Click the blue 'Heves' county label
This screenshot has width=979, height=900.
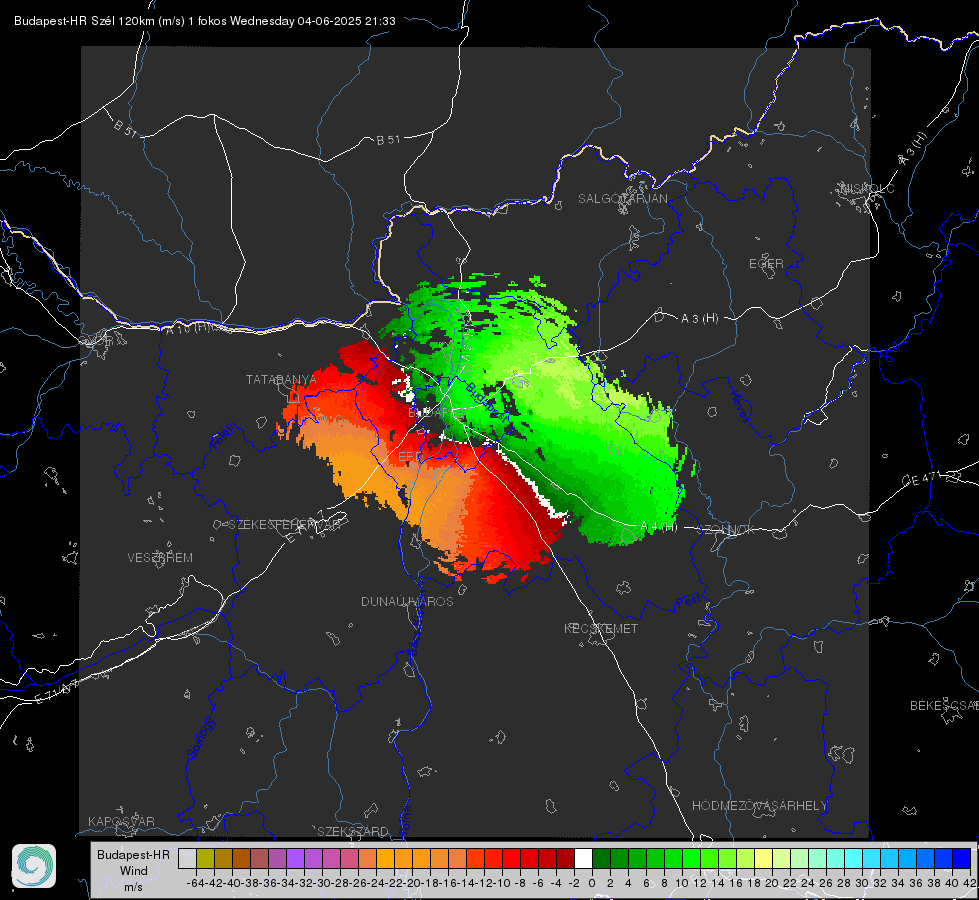739,406
